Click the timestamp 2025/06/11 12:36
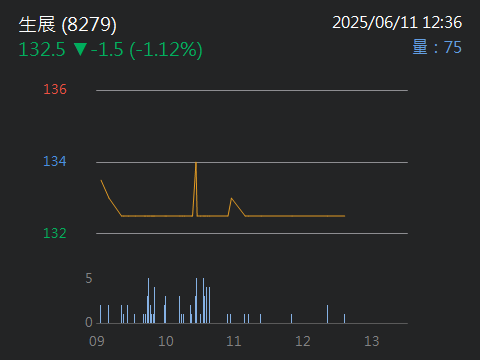Screen dimensions: 480x360 397,22
